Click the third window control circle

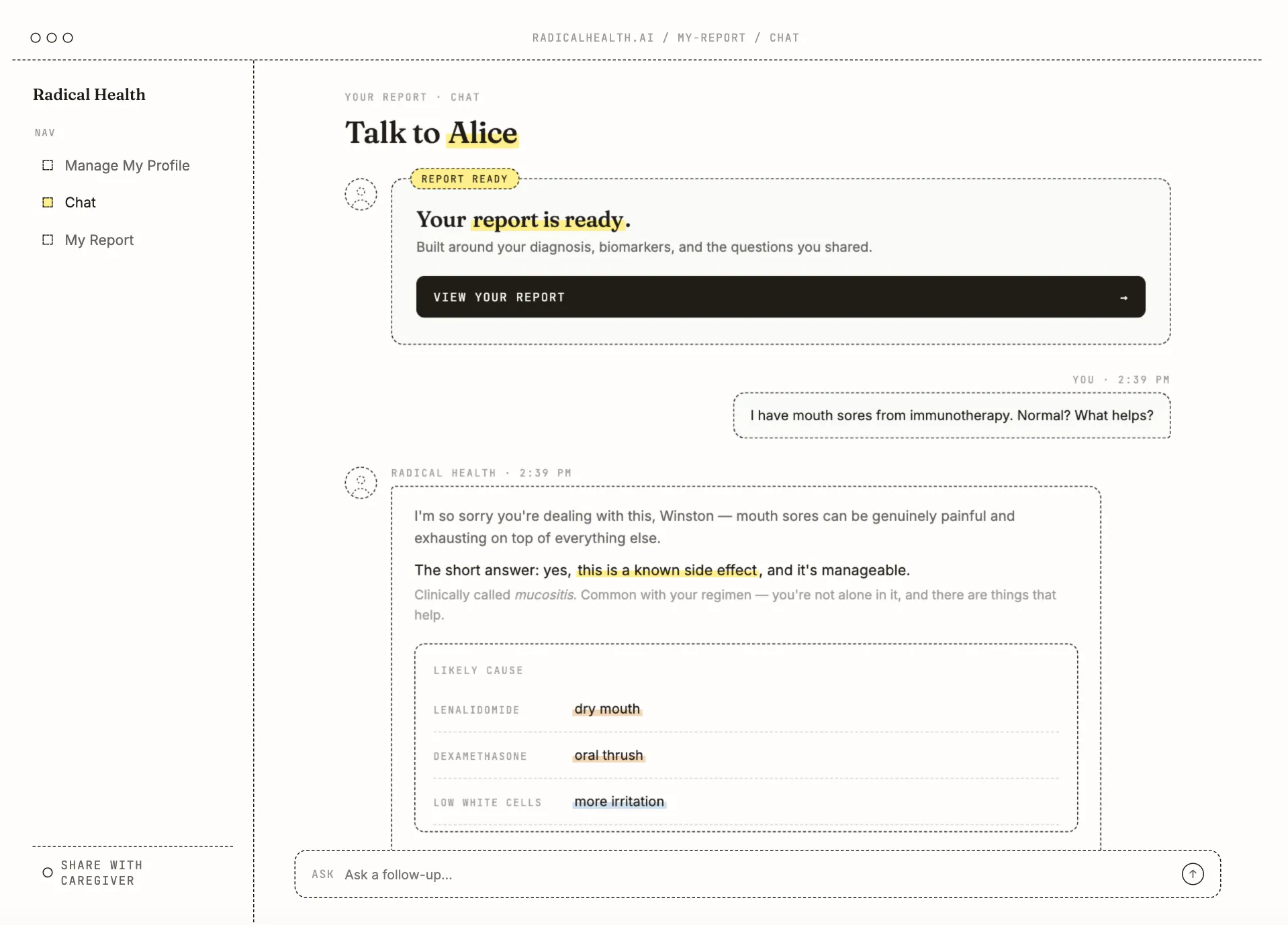pos(68,38)
